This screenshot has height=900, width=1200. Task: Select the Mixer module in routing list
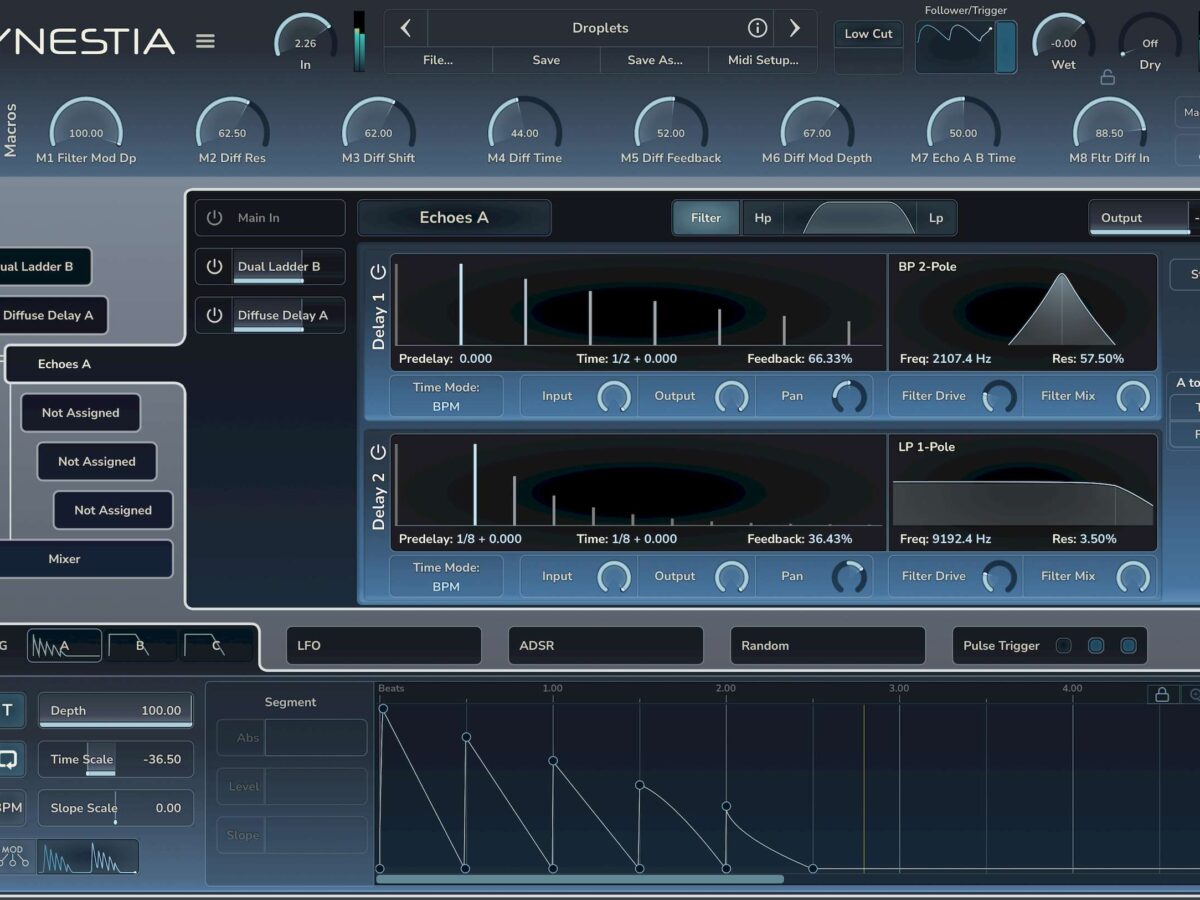click(x=65, y=559)
